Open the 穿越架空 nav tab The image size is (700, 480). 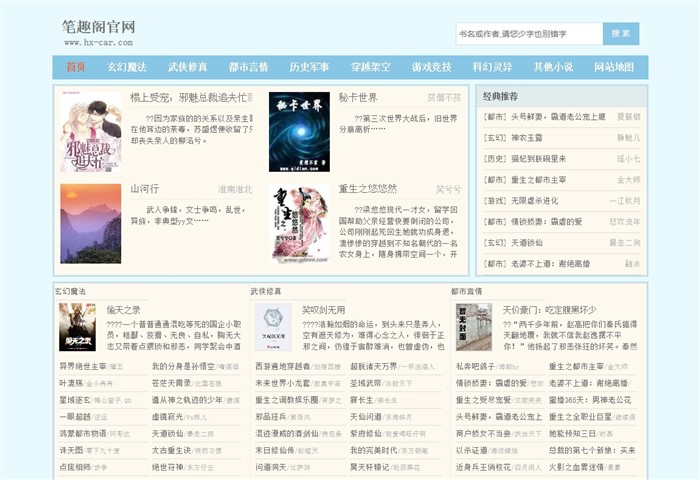(371, 67)
